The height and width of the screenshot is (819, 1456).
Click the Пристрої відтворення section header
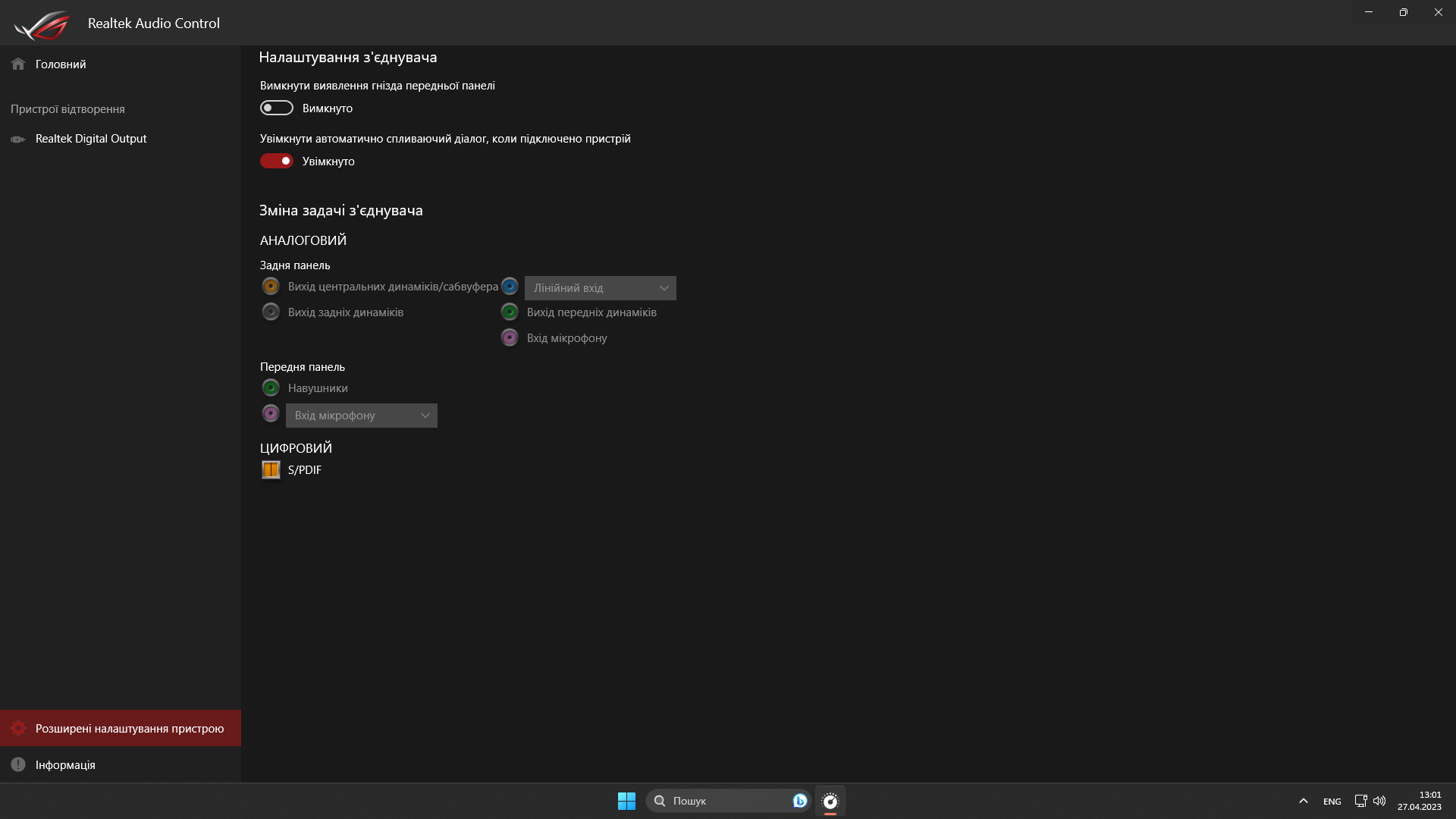point(67,109)
